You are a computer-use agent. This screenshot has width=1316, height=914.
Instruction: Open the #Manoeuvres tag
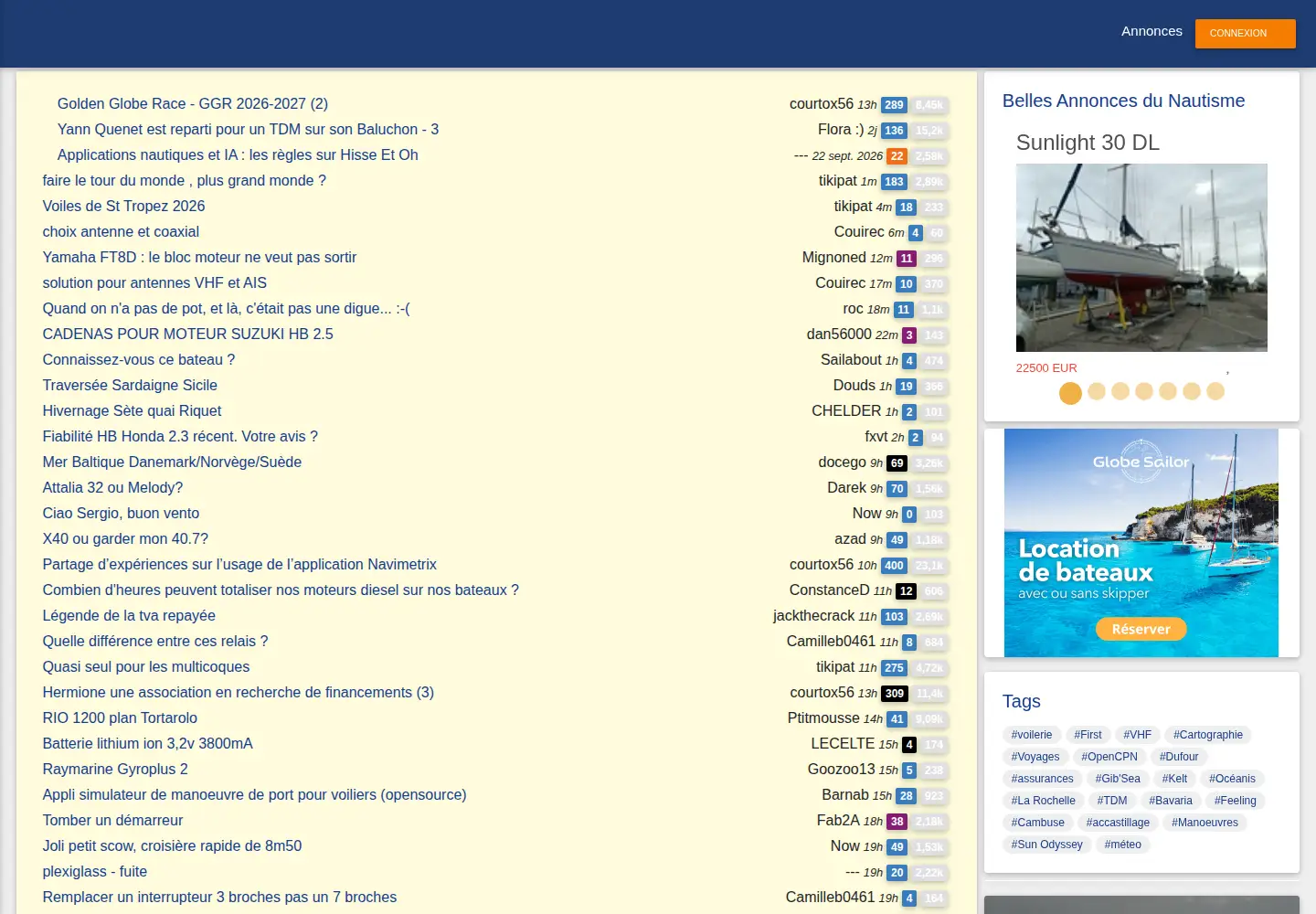[x=1205, y=823]
